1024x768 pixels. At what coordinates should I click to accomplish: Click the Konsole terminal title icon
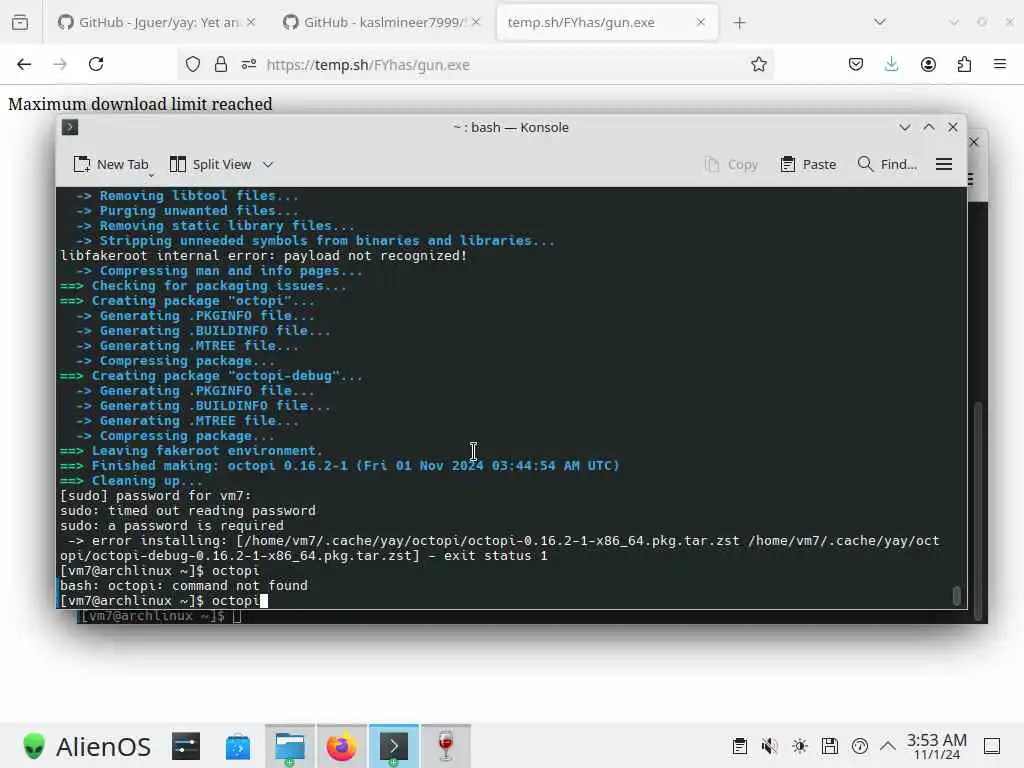tap(70, 127)
